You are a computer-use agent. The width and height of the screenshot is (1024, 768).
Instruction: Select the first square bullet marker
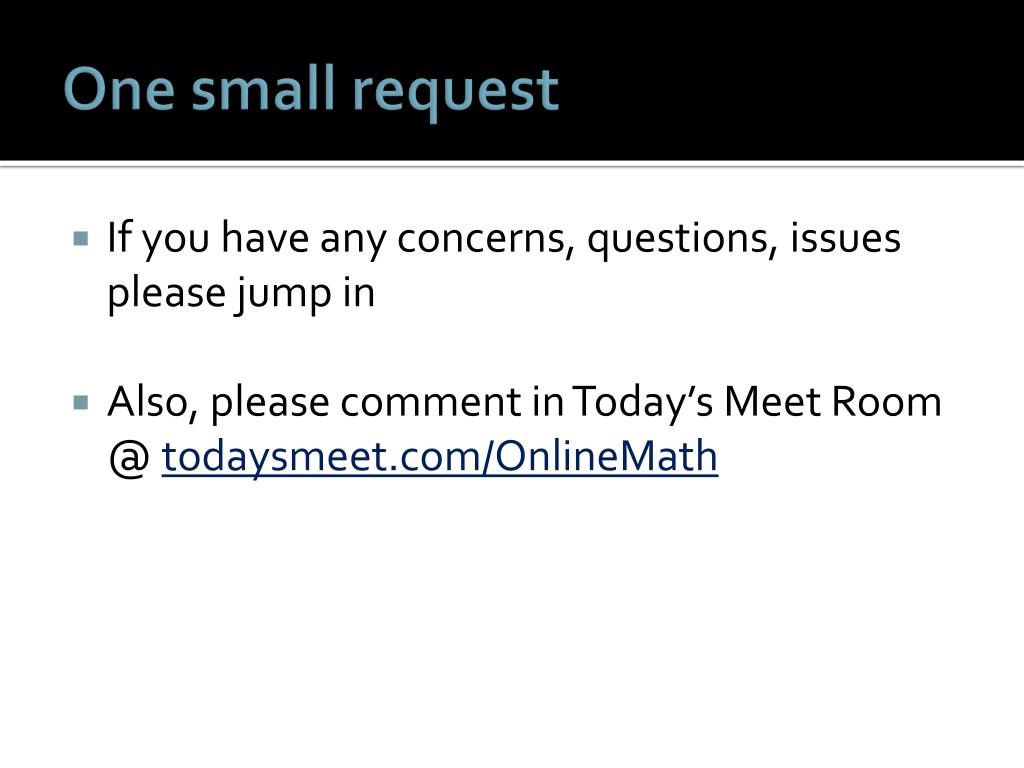coord(81,238)
